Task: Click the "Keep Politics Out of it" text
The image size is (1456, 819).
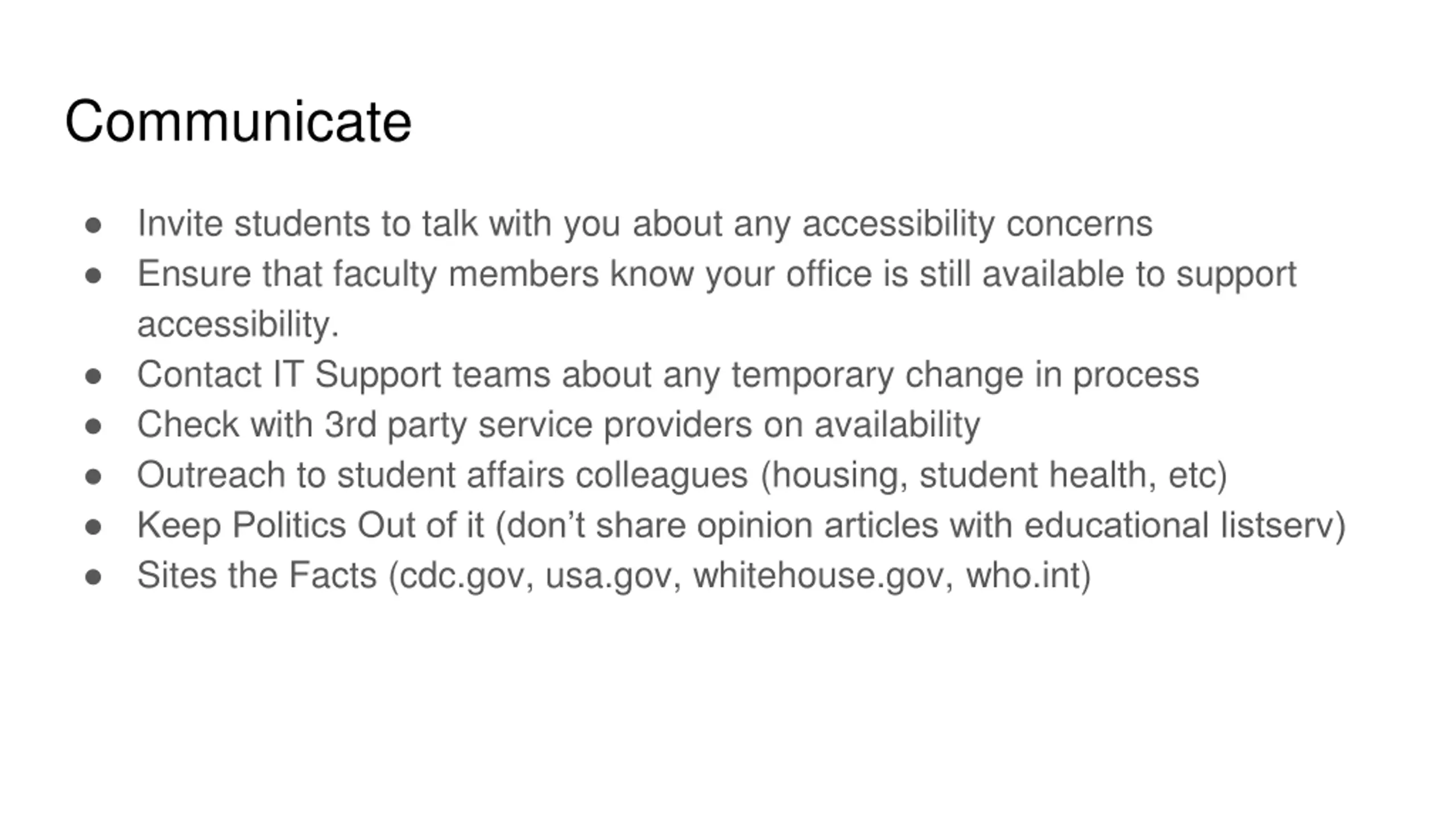Action: (311, 525)
